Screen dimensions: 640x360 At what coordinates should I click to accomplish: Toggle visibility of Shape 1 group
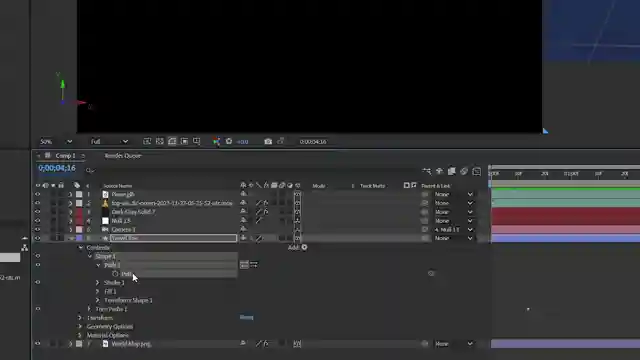click(38, 256)
